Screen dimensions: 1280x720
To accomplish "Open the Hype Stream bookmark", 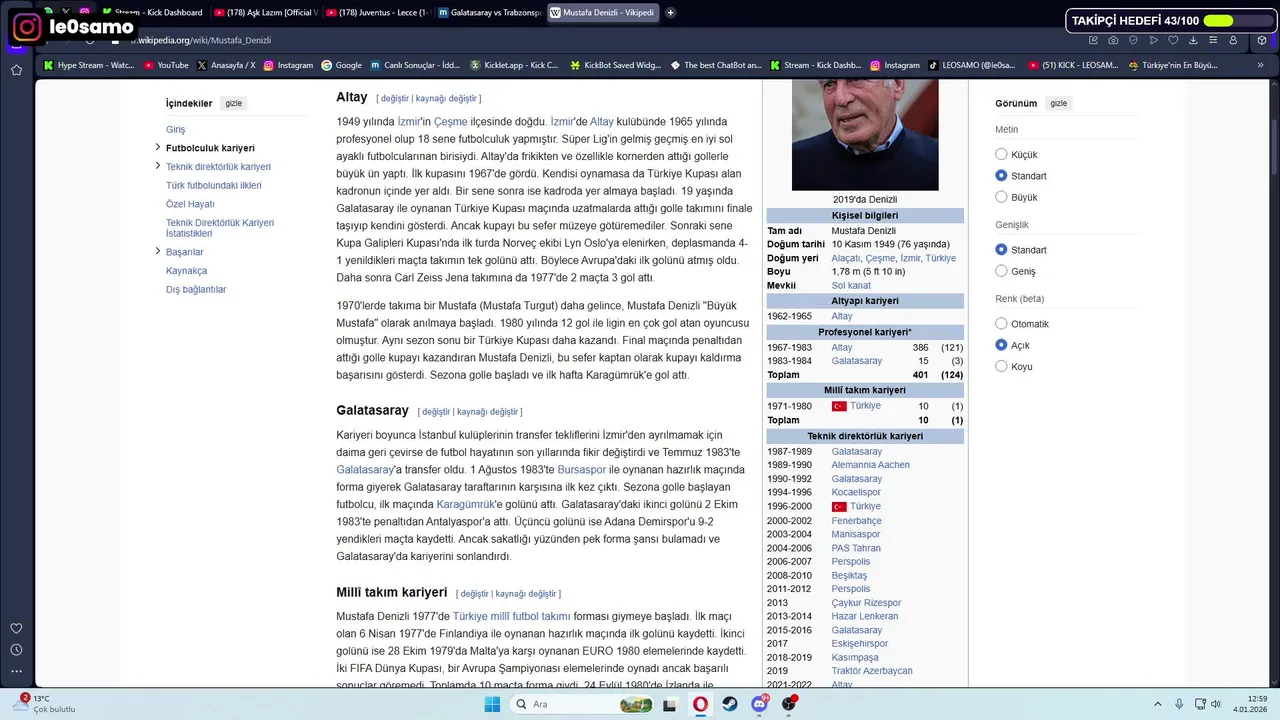I will tap(88, 65).
